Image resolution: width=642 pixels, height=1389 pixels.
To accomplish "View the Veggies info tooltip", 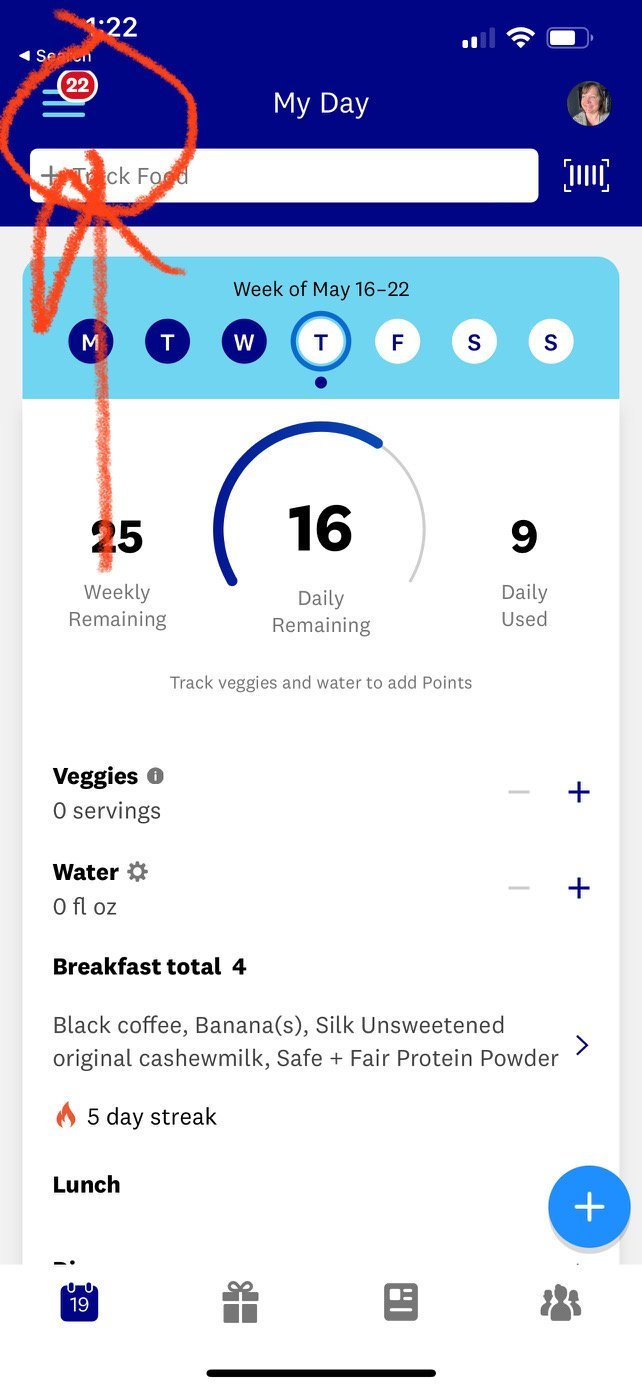I will coord(155,776).
